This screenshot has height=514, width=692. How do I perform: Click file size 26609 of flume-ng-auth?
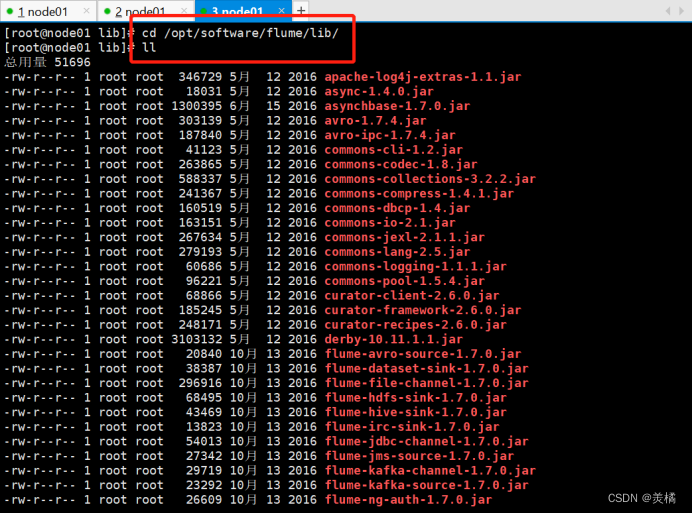pyautogui.click(x=204, y=499)
